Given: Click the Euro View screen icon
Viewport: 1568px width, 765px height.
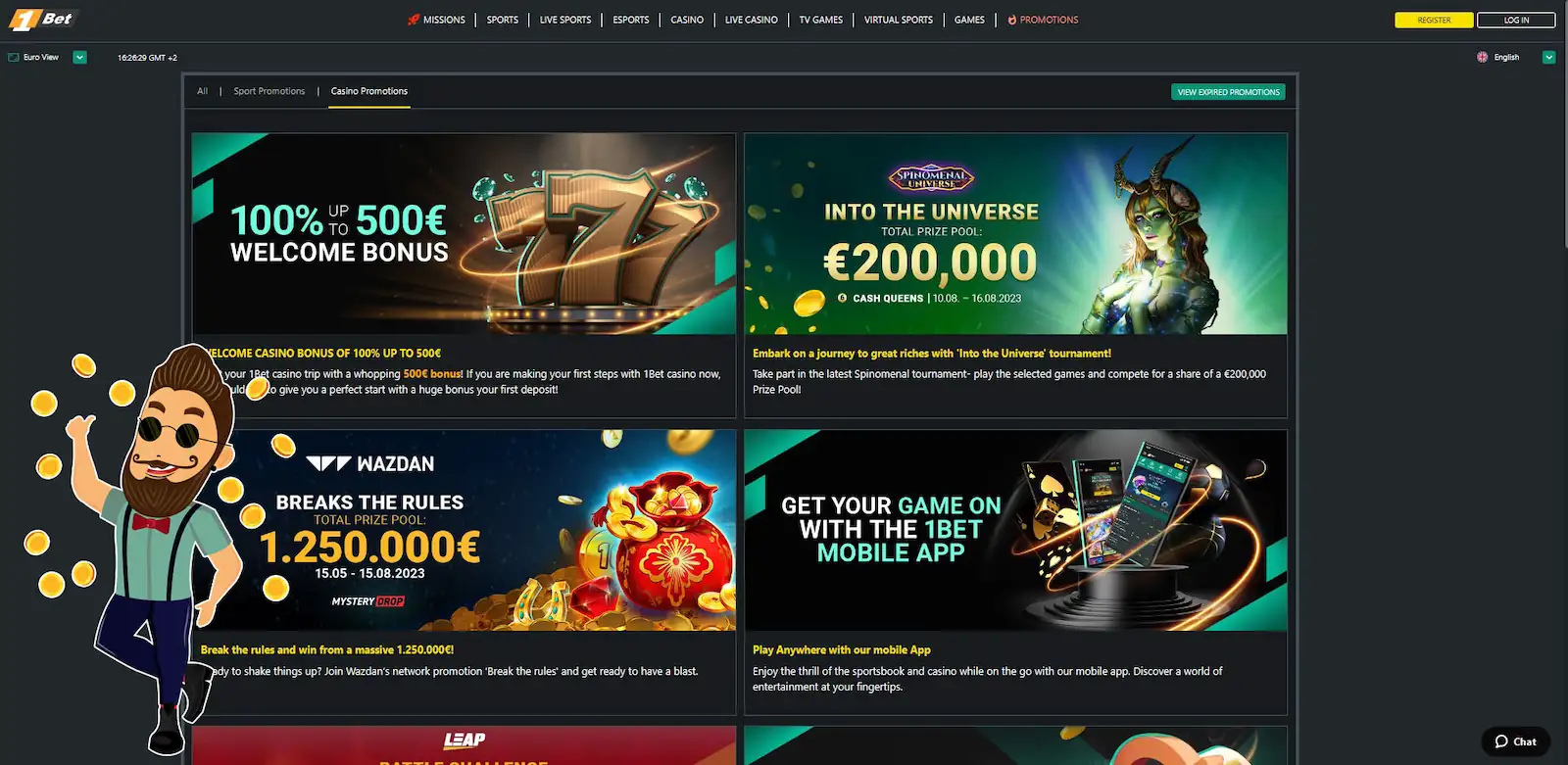Looking at the screenshot, I should [14, 58].
